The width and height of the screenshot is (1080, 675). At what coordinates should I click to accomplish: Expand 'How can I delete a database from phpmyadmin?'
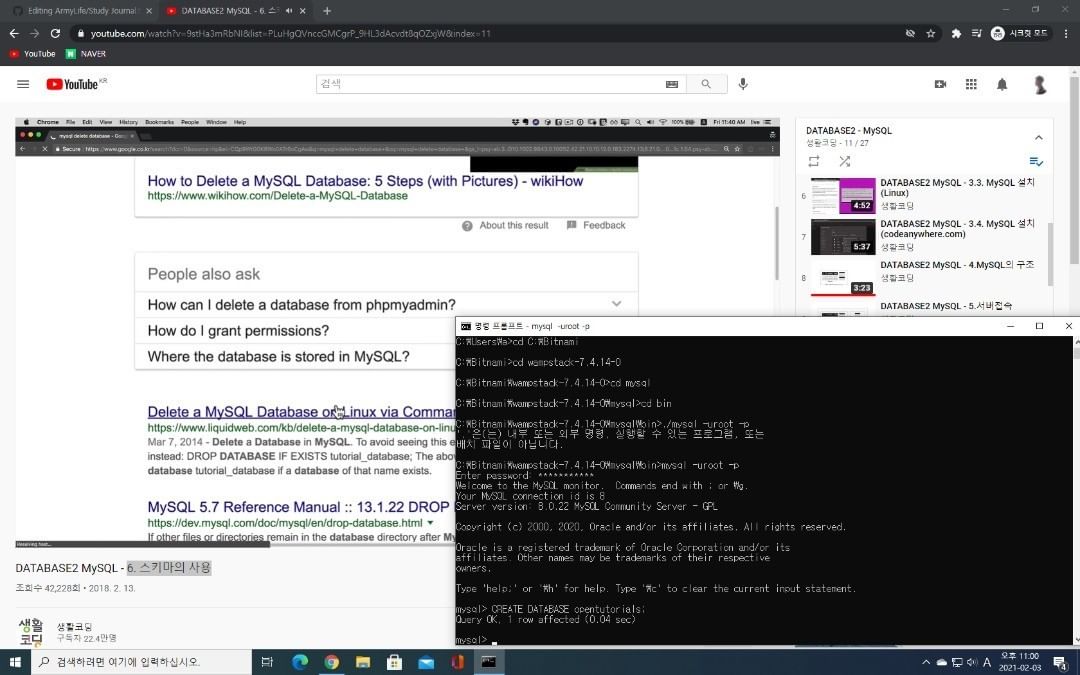(x=386, y=304)
